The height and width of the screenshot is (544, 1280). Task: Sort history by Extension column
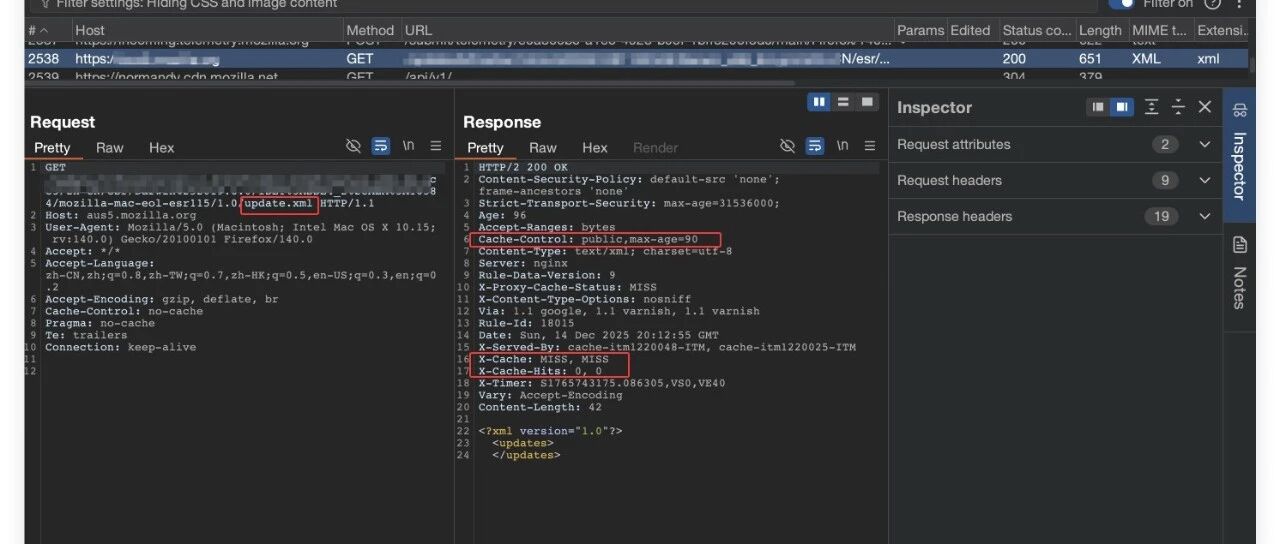tap(1222, 30)
